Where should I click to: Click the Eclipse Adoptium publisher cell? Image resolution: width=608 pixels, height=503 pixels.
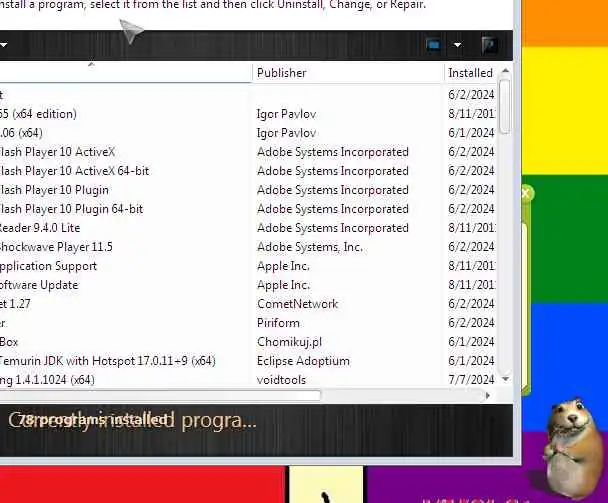303,361
